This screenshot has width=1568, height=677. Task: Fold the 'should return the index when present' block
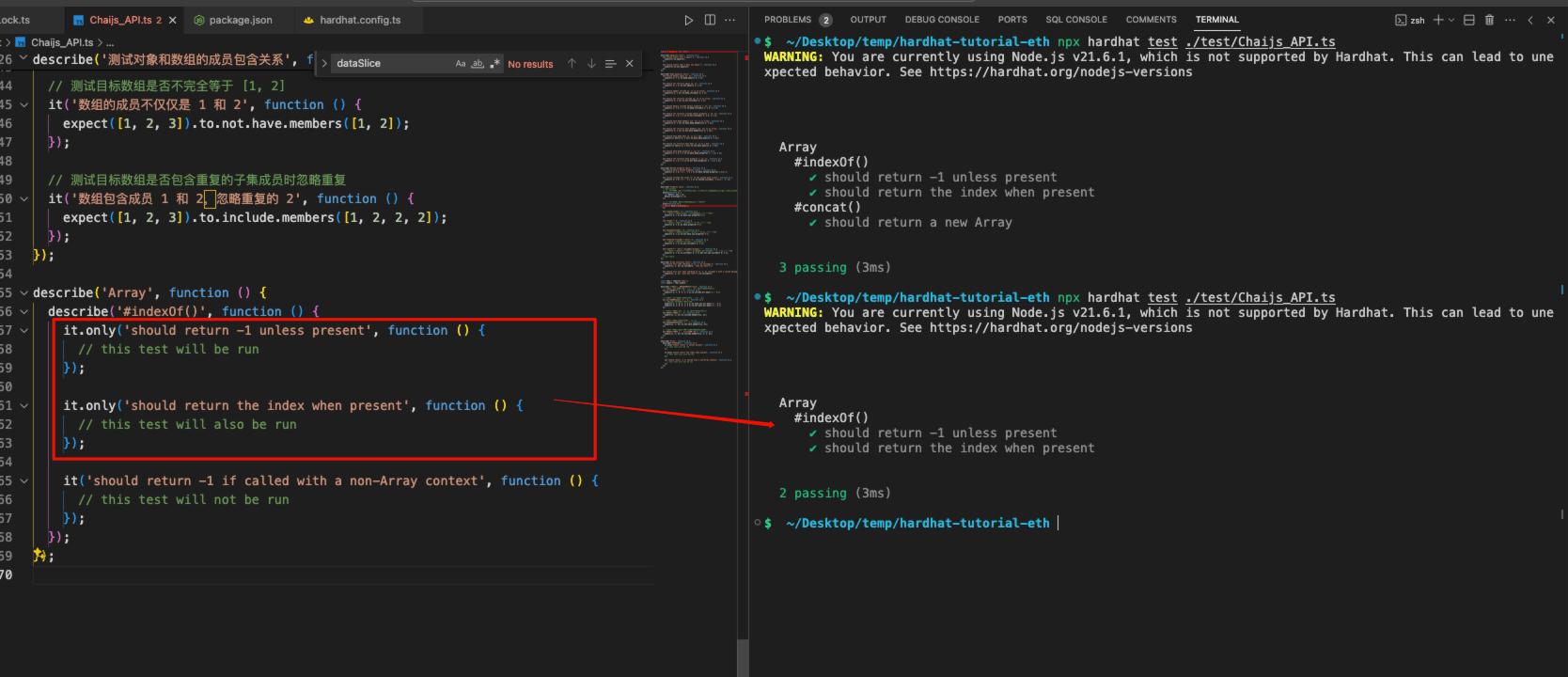point(24,405)
